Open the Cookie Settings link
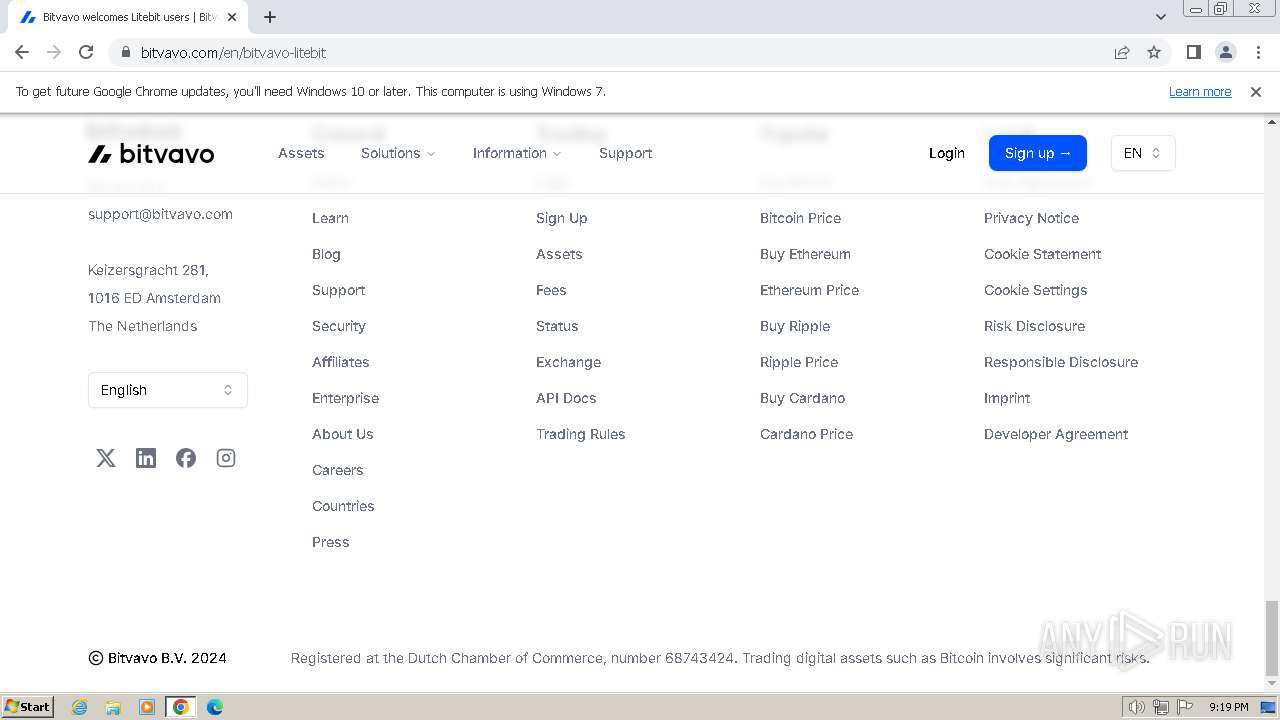This screenshot has height=720, width=1280. coord(1036,290)
